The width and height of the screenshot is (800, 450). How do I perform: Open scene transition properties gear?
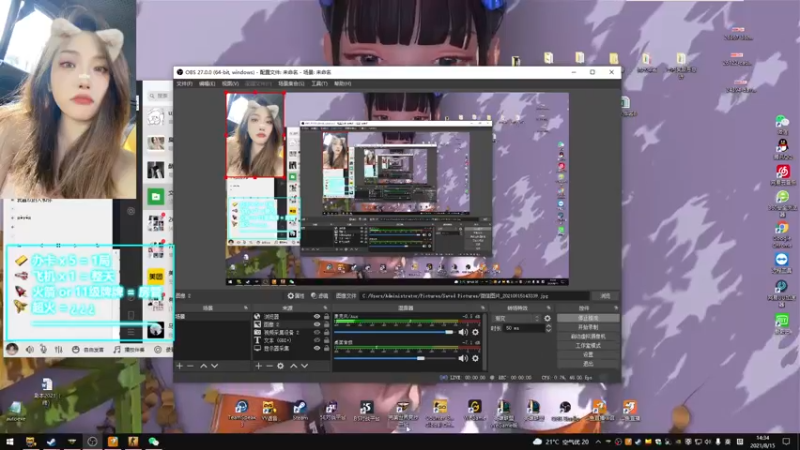point(547,318)
